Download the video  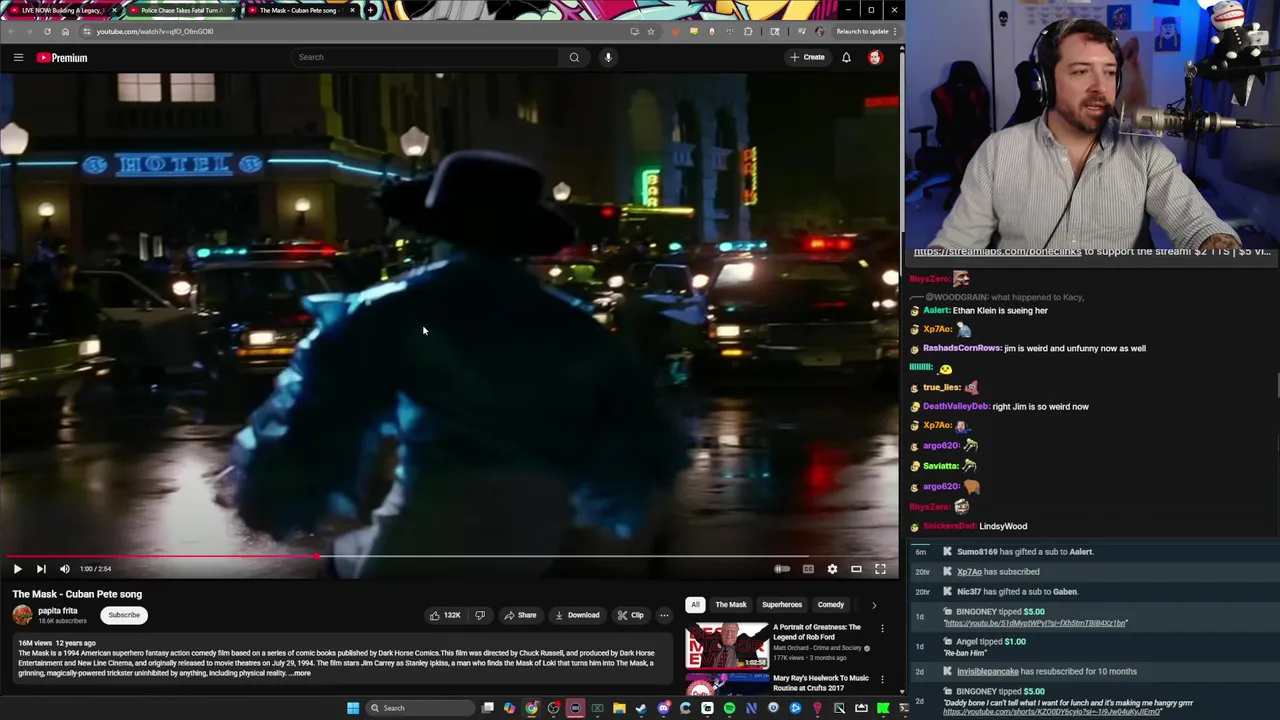point(577,615)
